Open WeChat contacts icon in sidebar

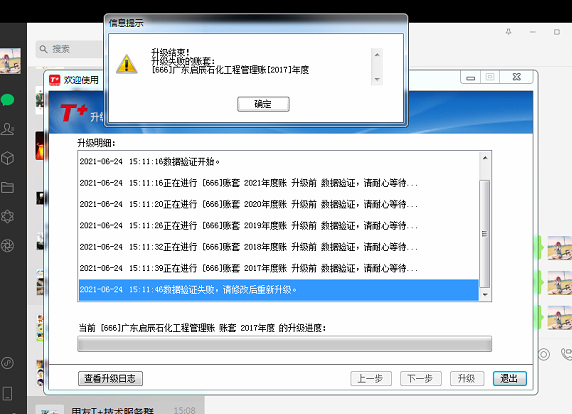click(8, 129)
